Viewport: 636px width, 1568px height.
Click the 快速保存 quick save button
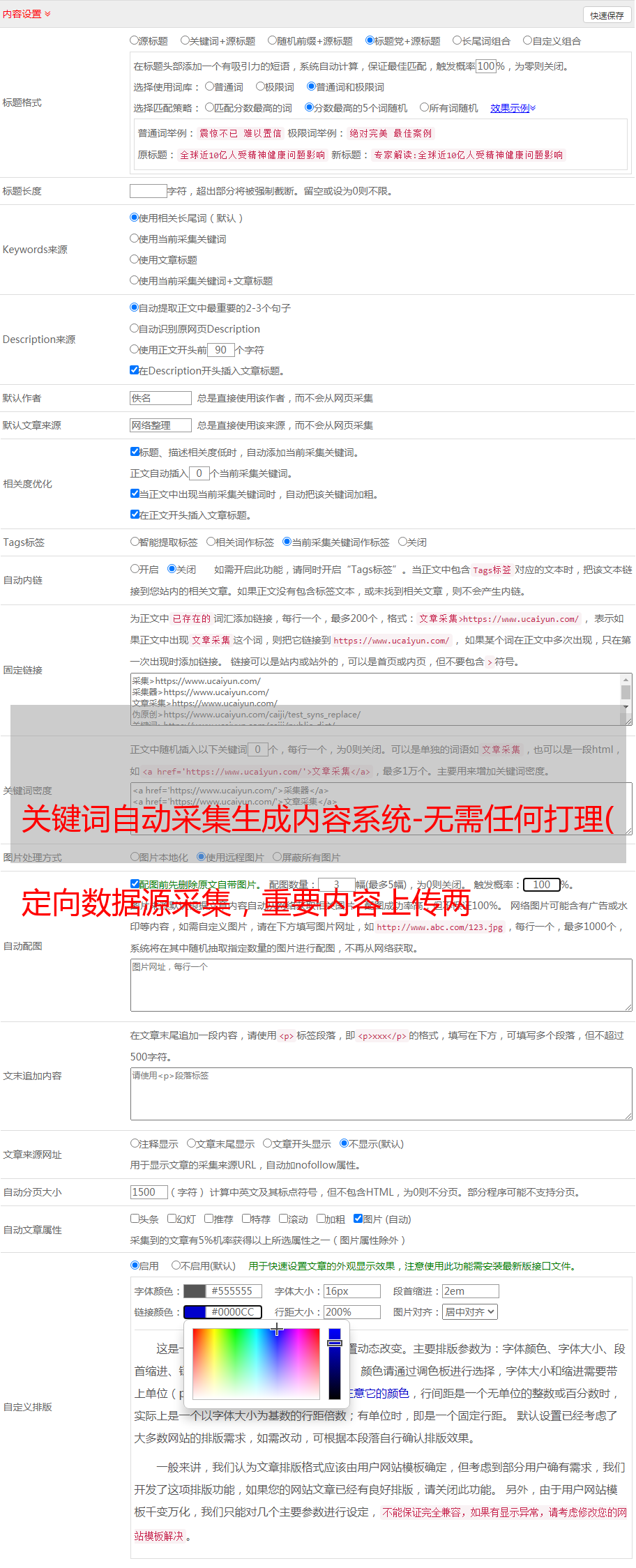607,15
